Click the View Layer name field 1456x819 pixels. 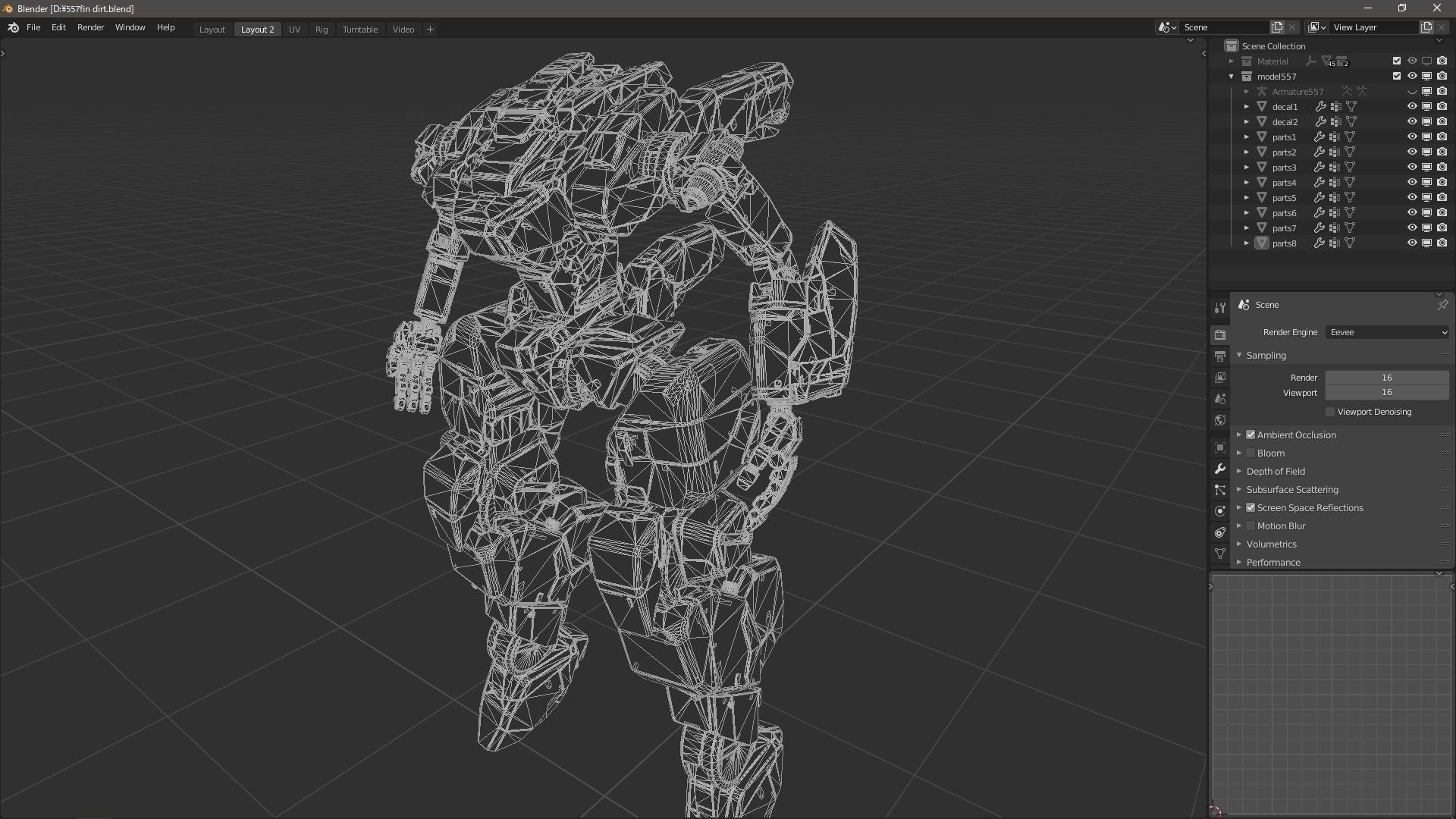tap(1373, 27)
